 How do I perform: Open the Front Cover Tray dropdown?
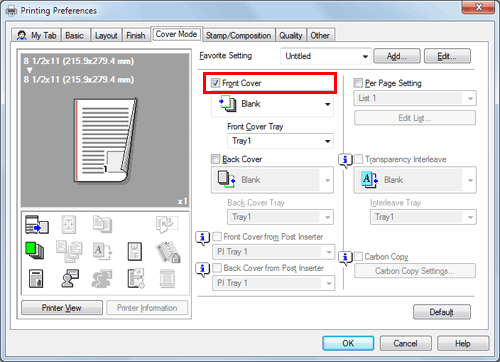280,141
